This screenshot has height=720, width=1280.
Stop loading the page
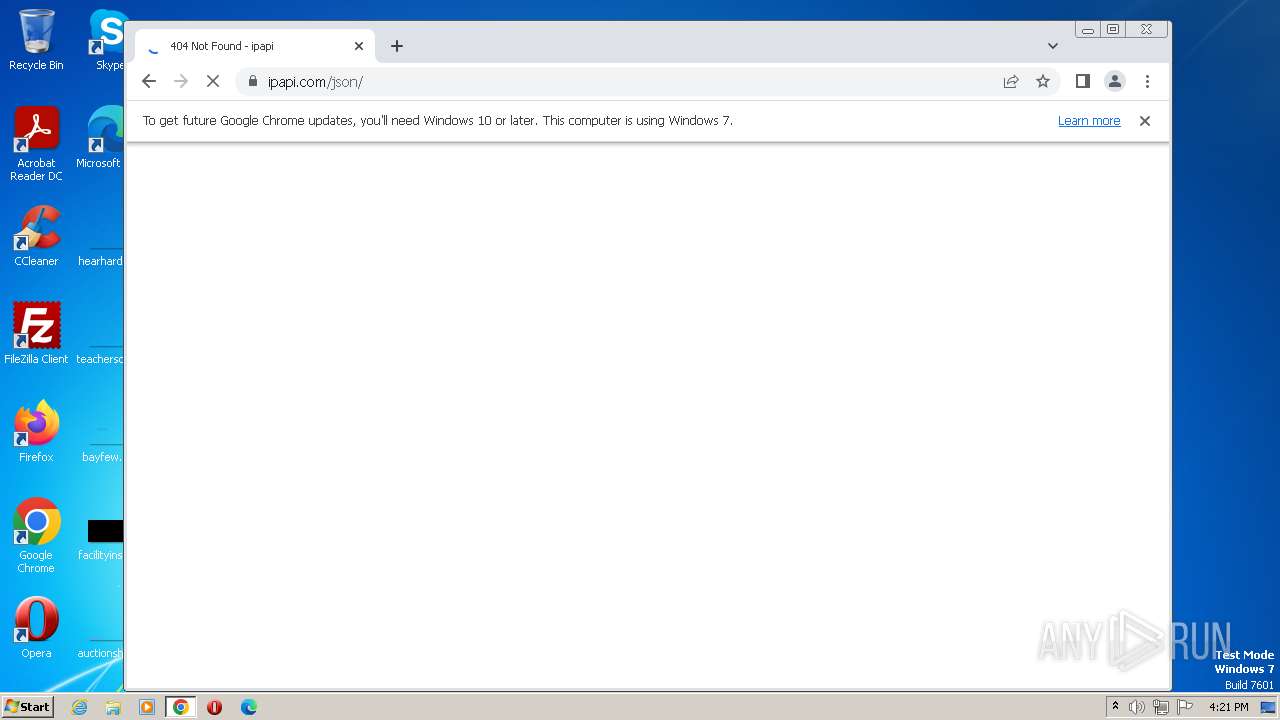(x=213, y=82)
